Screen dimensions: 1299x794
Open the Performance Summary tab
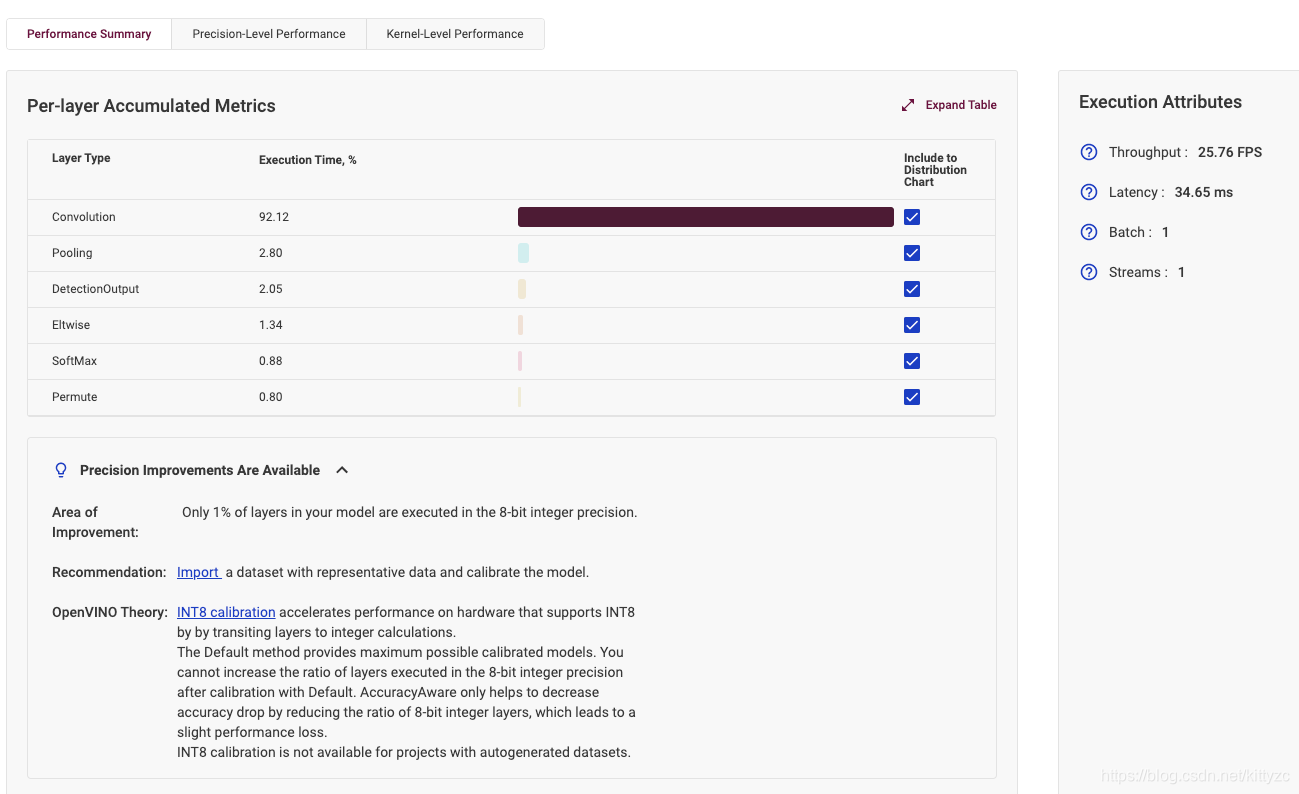[89, 34]
